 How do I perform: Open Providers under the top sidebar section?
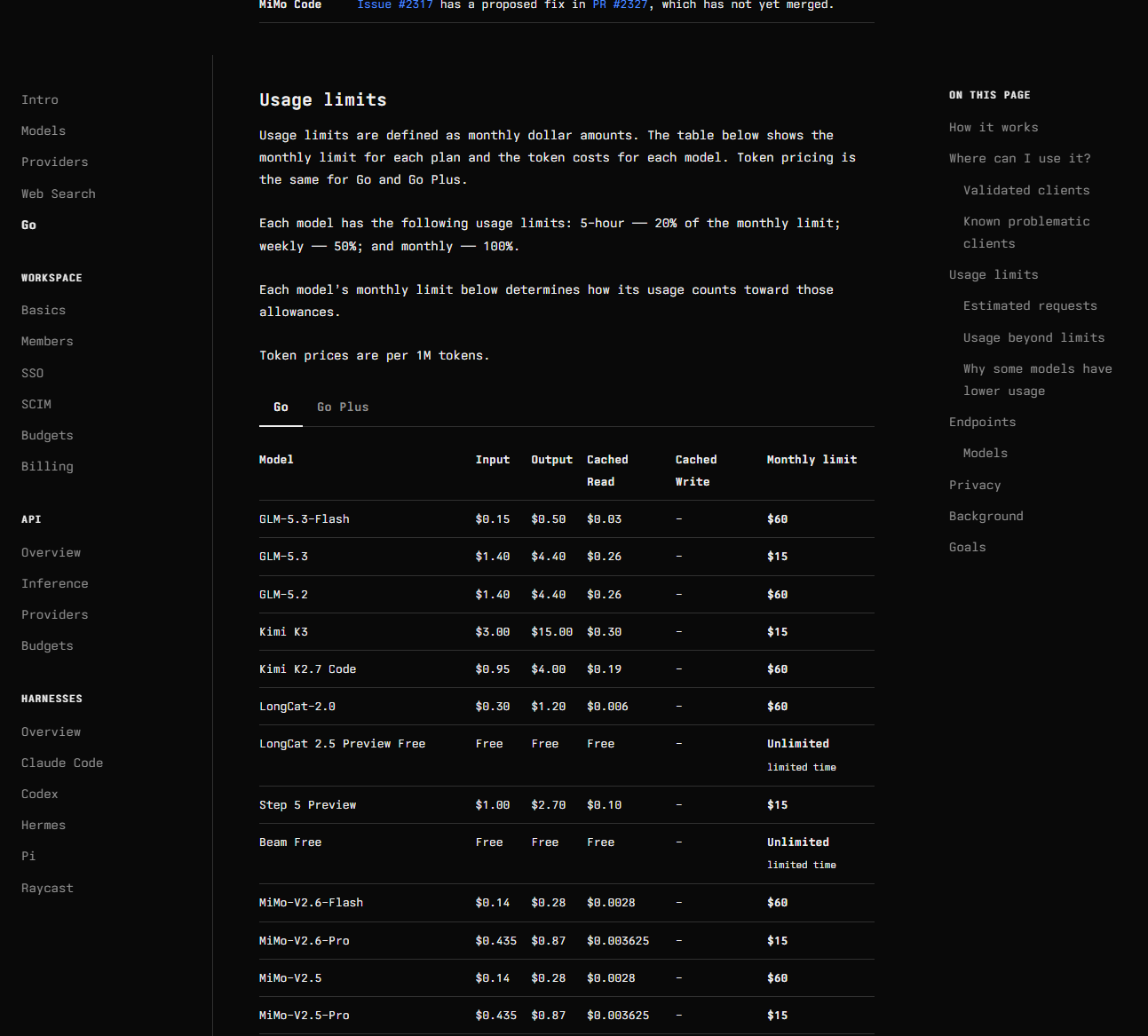[x=55, y=162]
